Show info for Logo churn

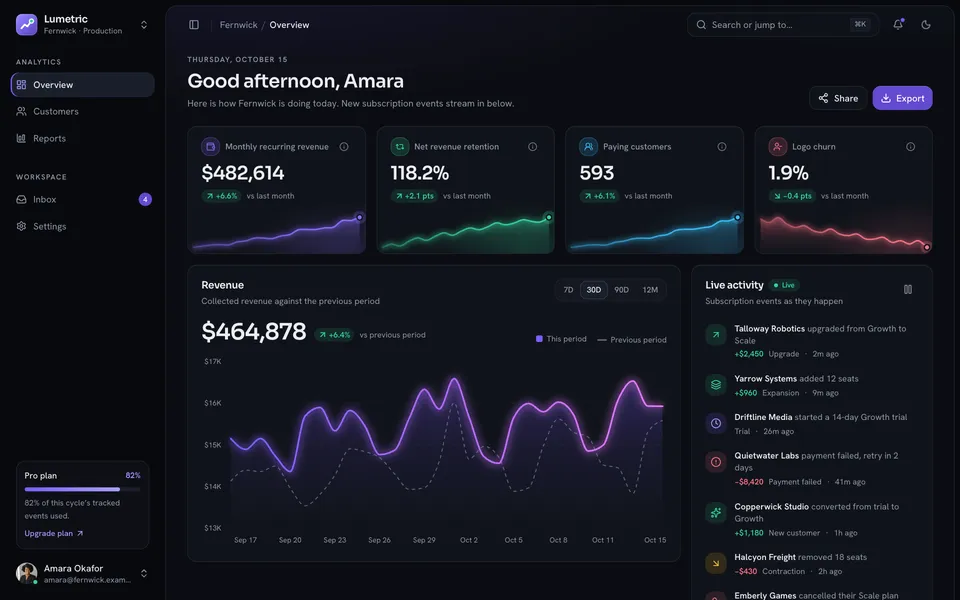coord(910,146)
